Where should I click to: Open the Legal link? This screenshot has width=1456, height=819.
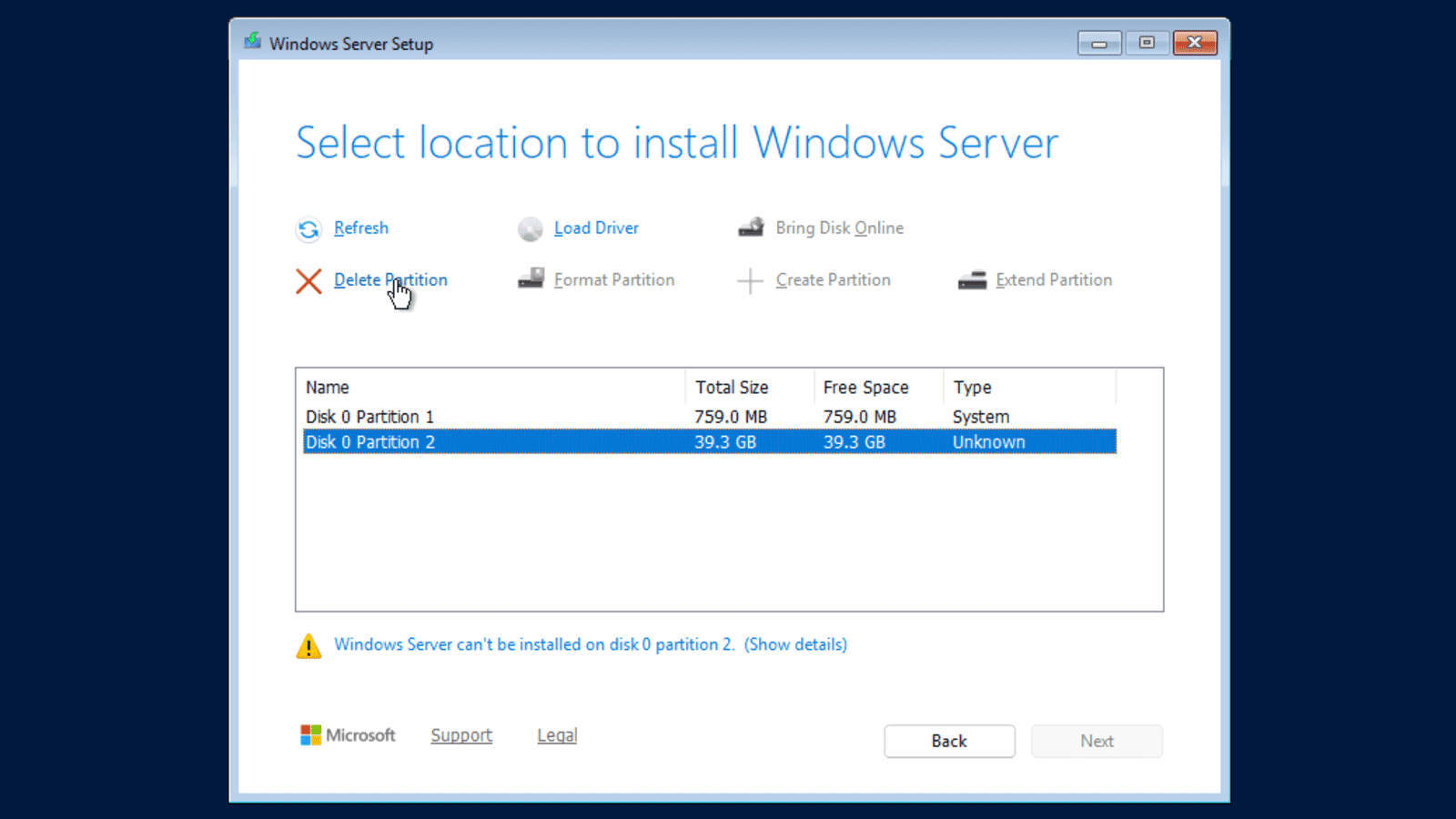pos(557,735)
